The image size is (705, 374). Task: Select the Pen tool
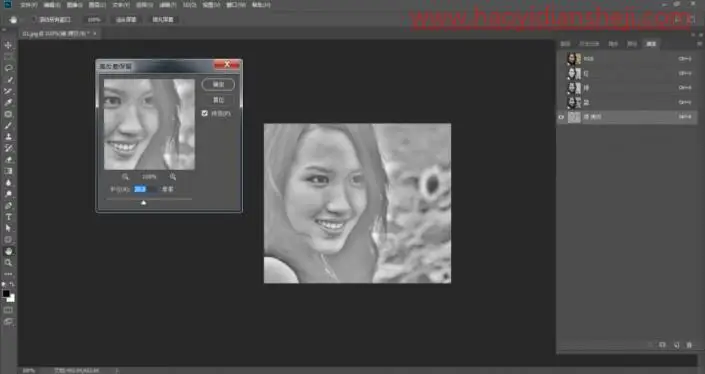8,205
